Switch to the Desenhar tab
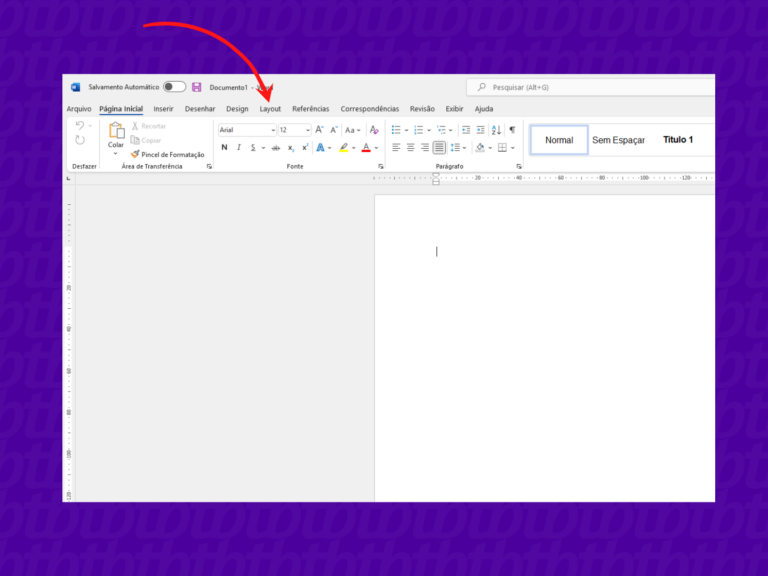Viewport: 768px width, 576px height. point(200,109)
